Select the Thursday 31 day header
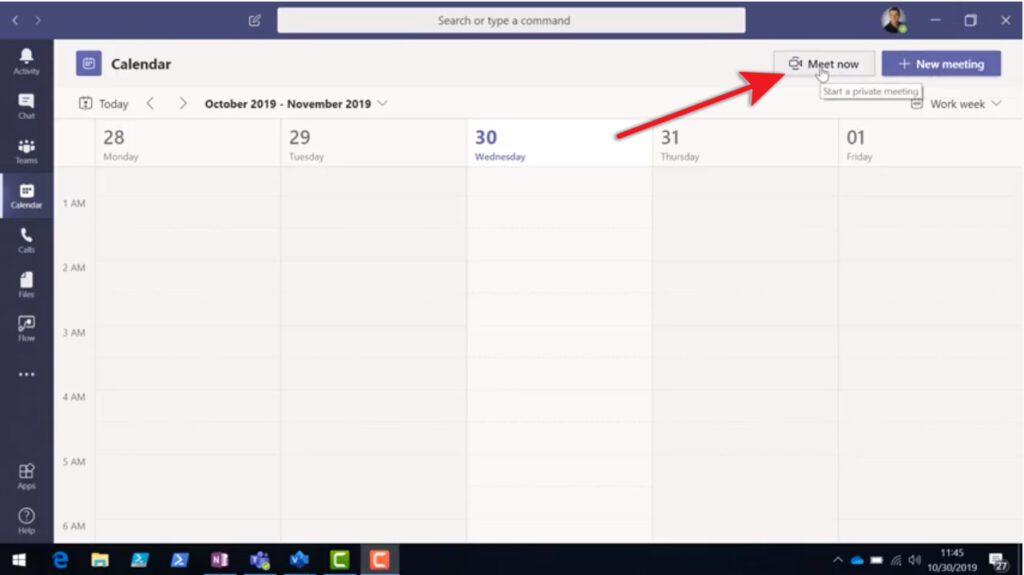 coord(745,144)
